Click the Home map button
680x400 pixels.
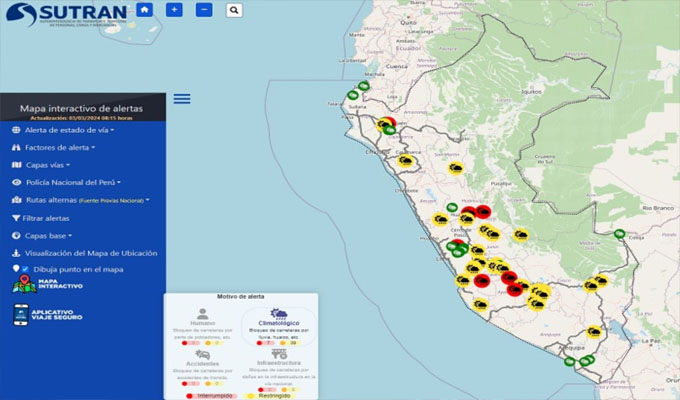click(x=144, y=10)
